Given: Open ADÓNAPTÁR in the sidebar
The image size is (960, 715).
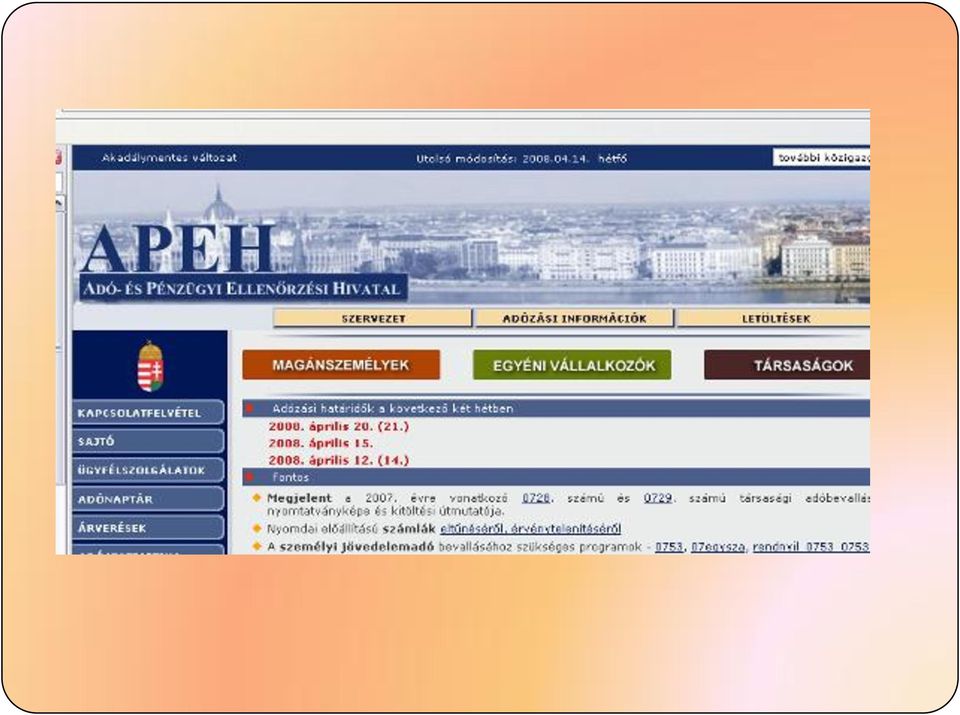Looking at the screenshot, I should tap(148, 499).
